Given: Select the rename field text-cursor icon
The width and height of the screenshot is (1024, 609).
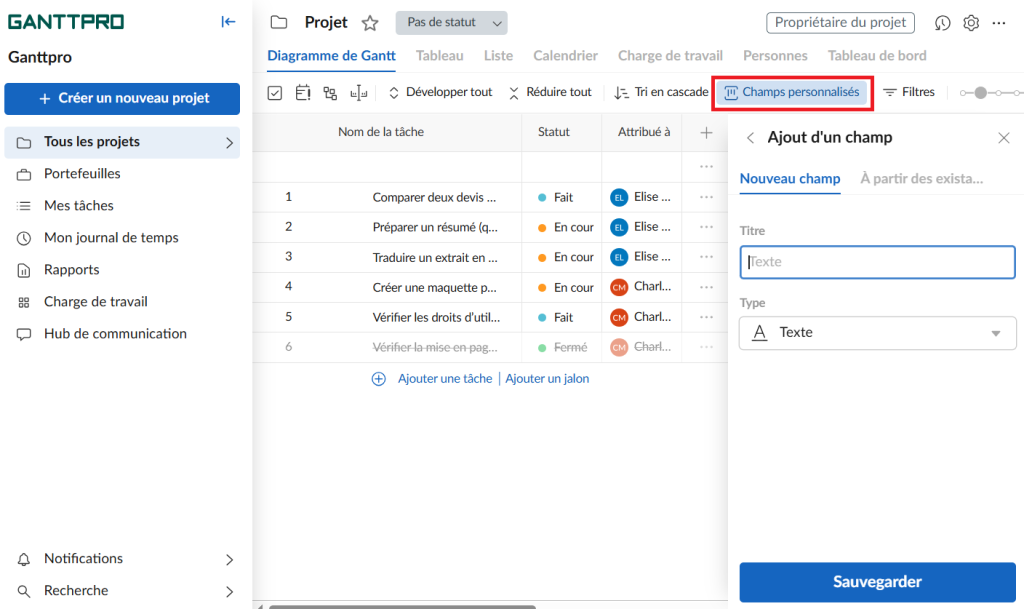Looking at the screenshot, I should point(358,91).
